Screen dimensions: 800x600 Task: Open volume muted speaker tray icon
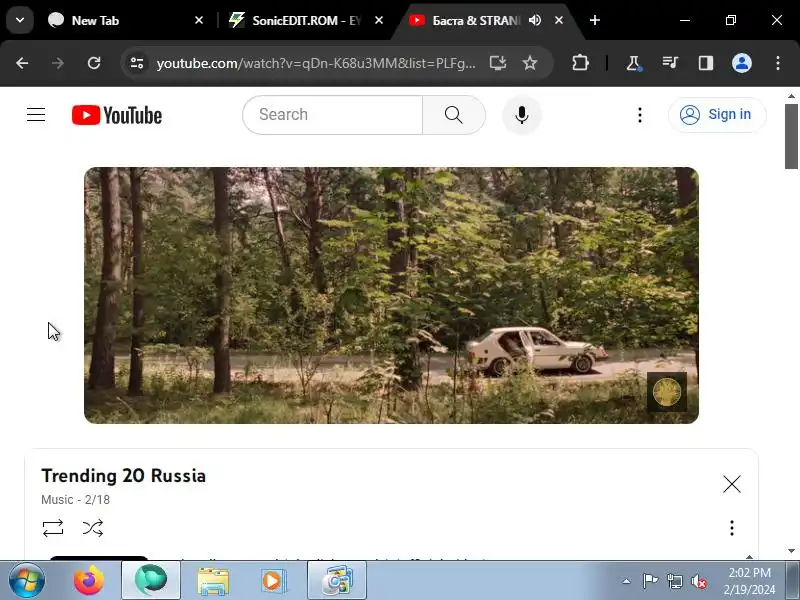(x=698, y=581)
